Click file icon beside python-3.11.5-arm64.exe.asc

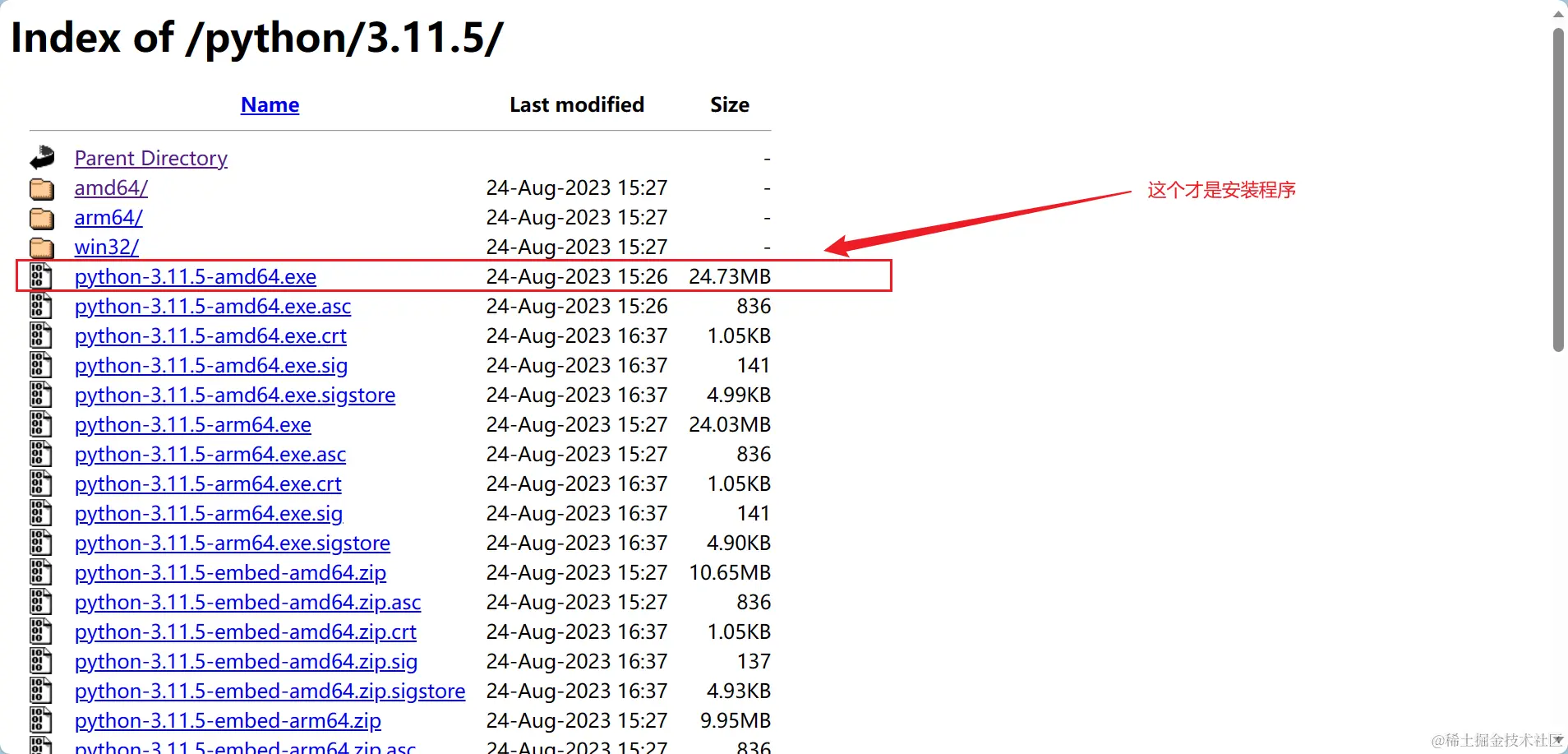41,454
